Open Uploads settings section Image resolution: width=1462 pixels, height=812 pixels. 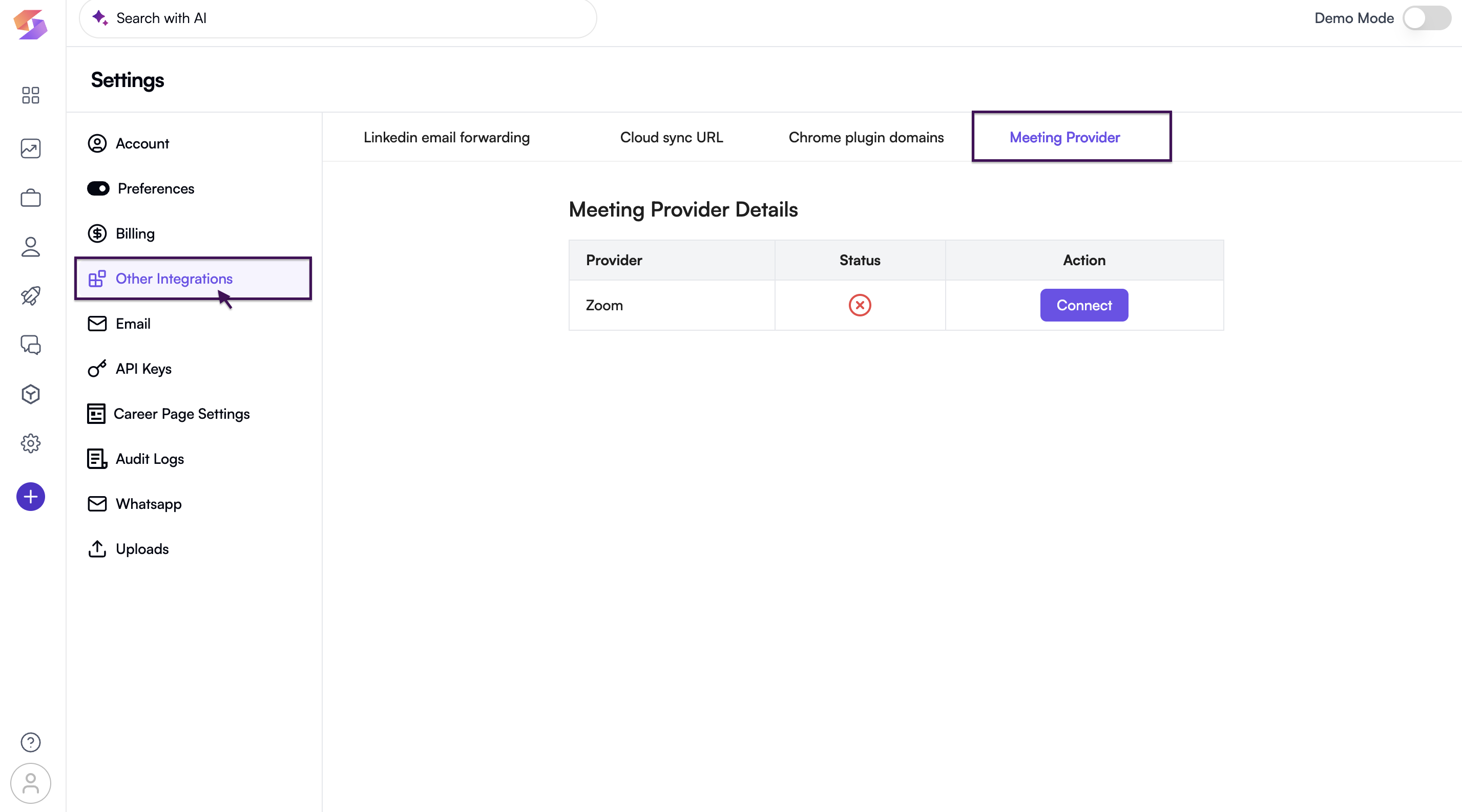(x=193, y=549)
